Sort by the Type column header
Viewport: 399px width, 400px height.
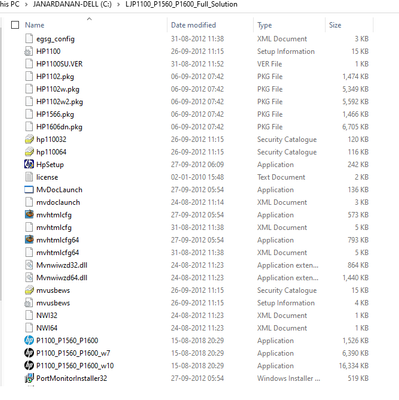[265, 25]
